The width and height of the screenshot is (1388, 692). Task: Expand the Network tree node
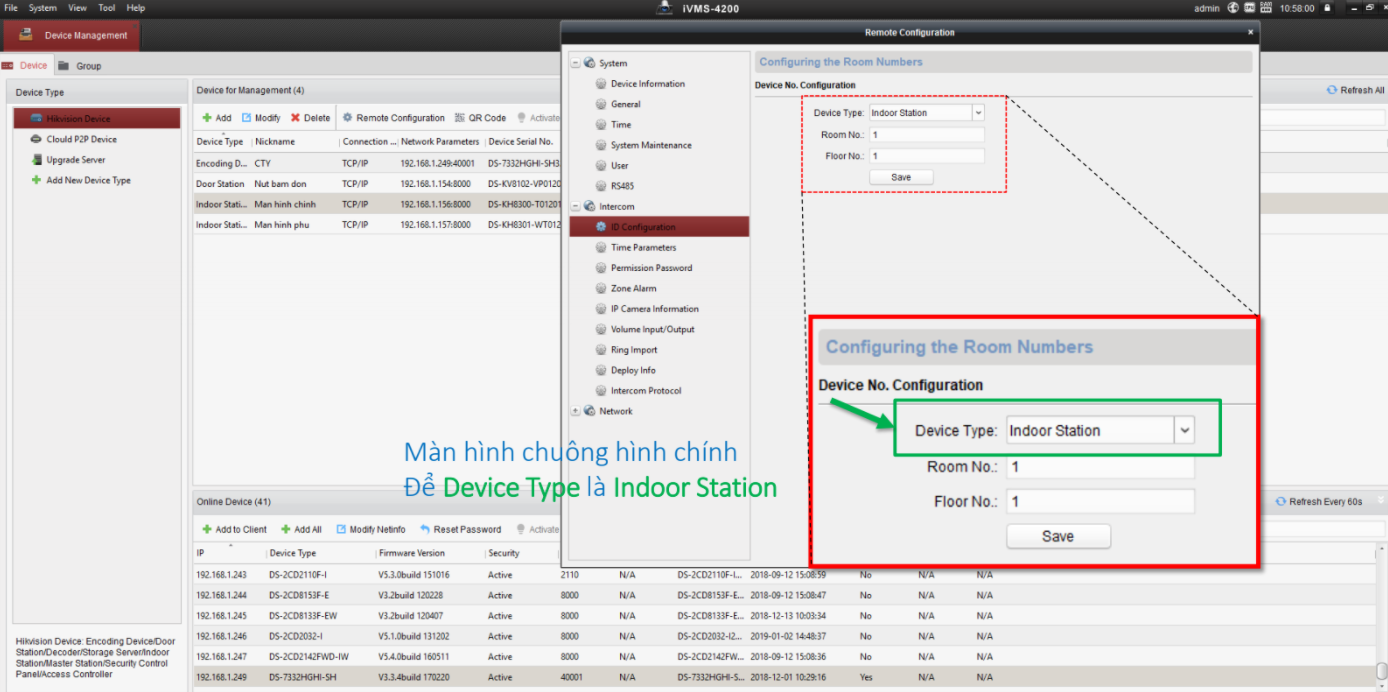pyautogui.click(x=575, y=411)
